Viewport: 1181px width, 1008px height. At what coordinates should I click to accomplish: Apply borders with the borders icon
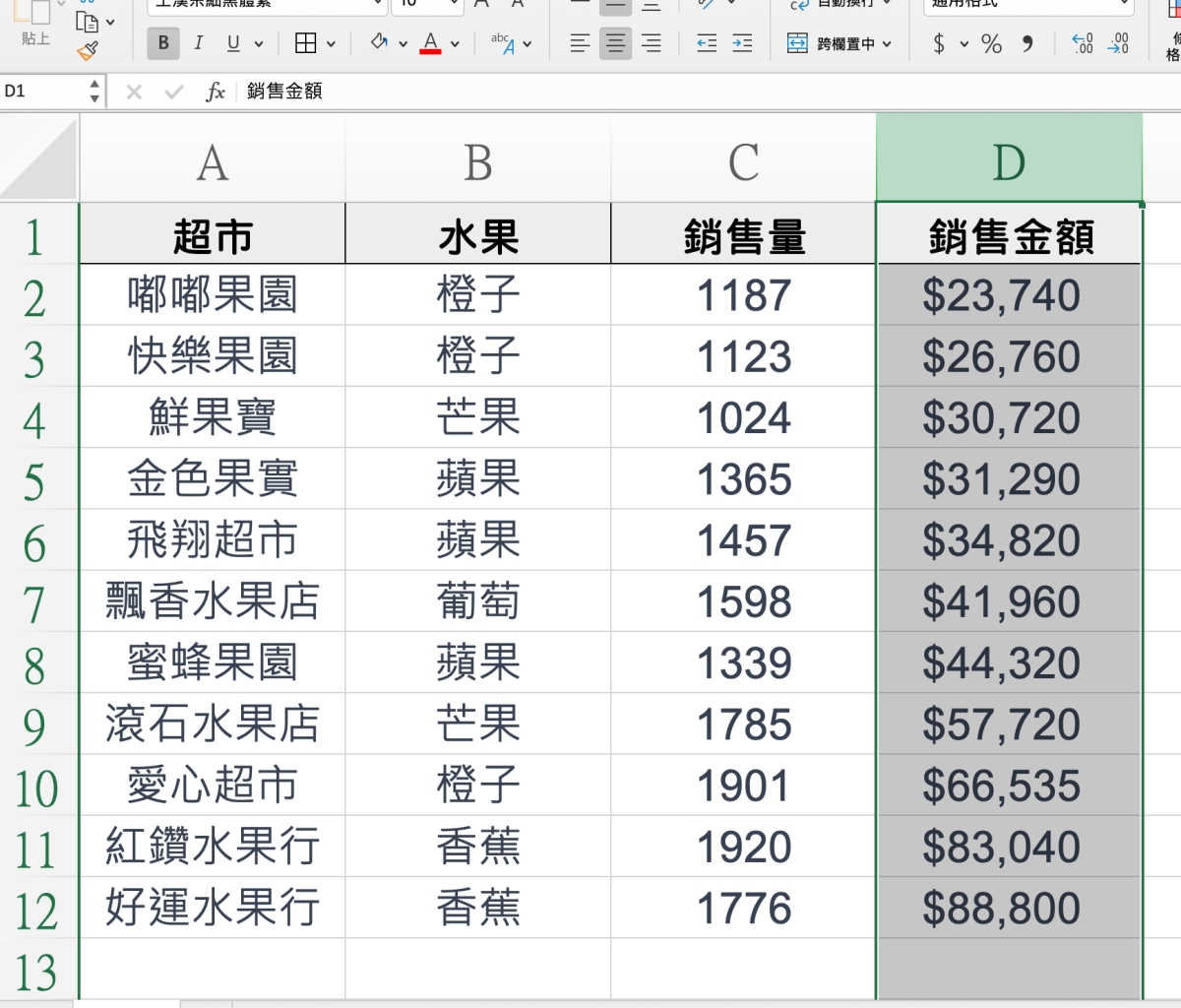[x=305, y=43]
